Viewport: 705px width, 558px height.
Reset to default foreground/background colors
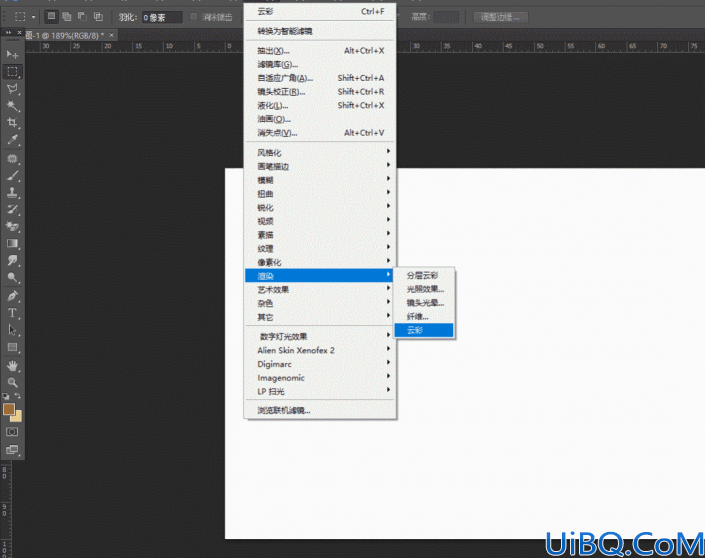(x=5, y=396)
